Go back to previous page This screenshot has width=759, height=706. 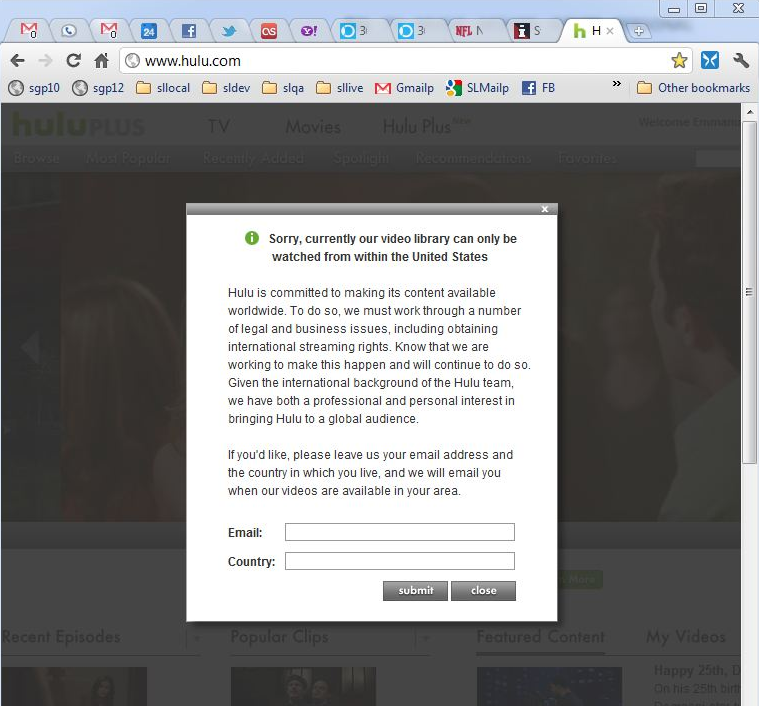pos(17,60)
